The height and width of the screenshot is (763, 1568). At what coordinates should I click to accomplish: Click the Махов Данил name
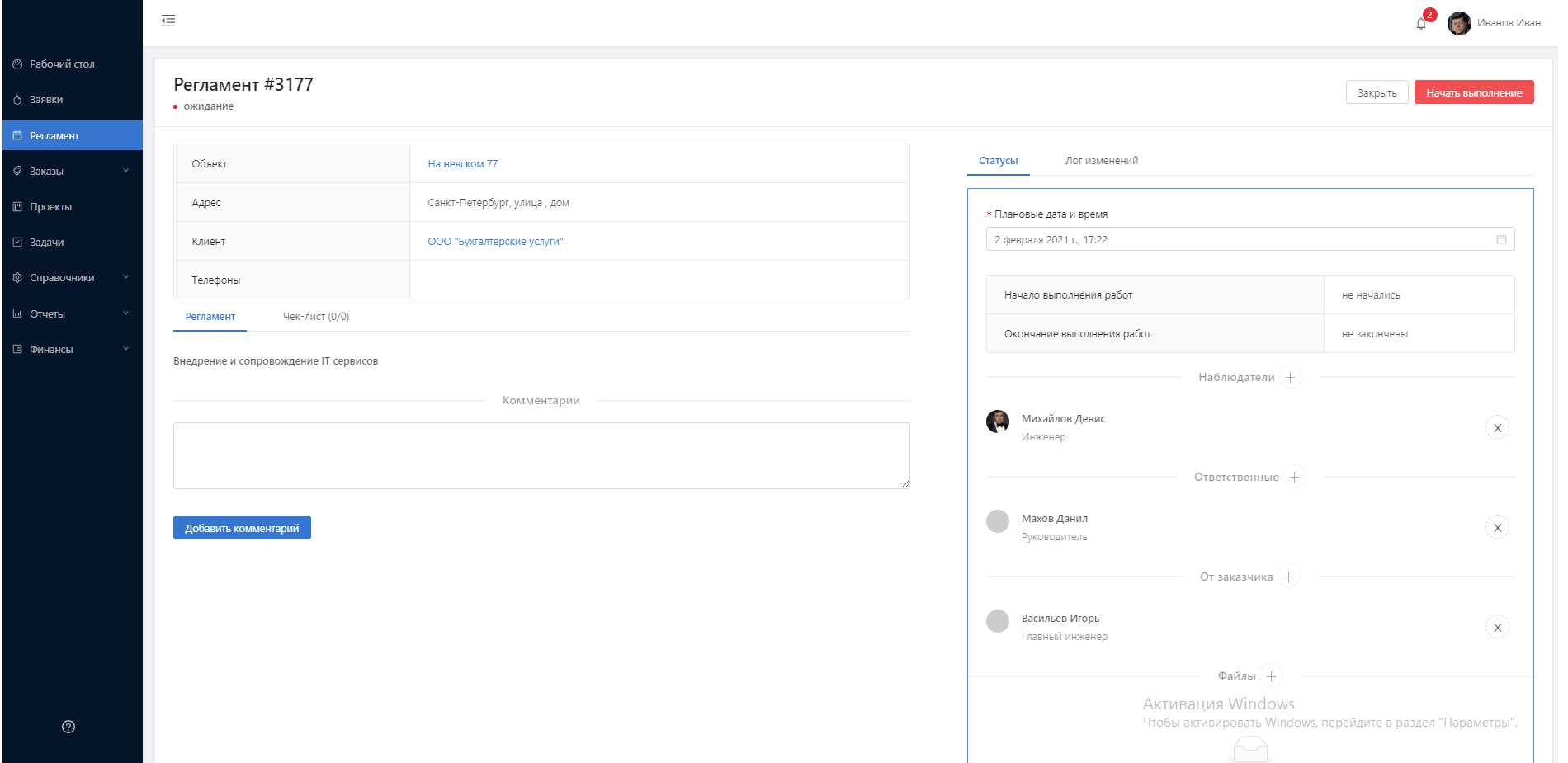1055,519
